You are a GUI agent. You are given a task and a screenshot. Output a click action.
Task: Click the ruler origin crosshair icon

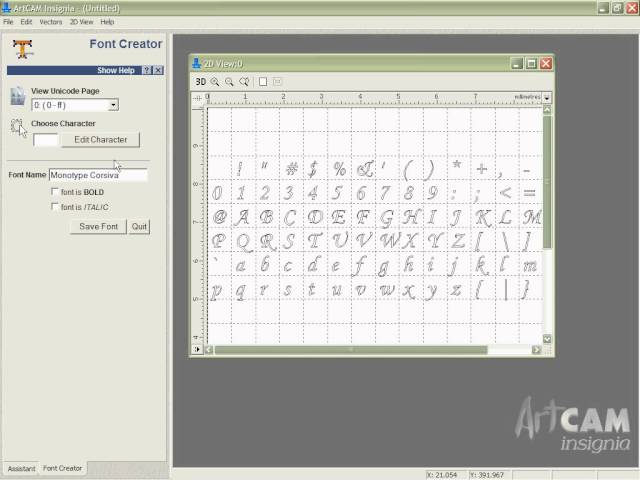(x=197, y=98)
